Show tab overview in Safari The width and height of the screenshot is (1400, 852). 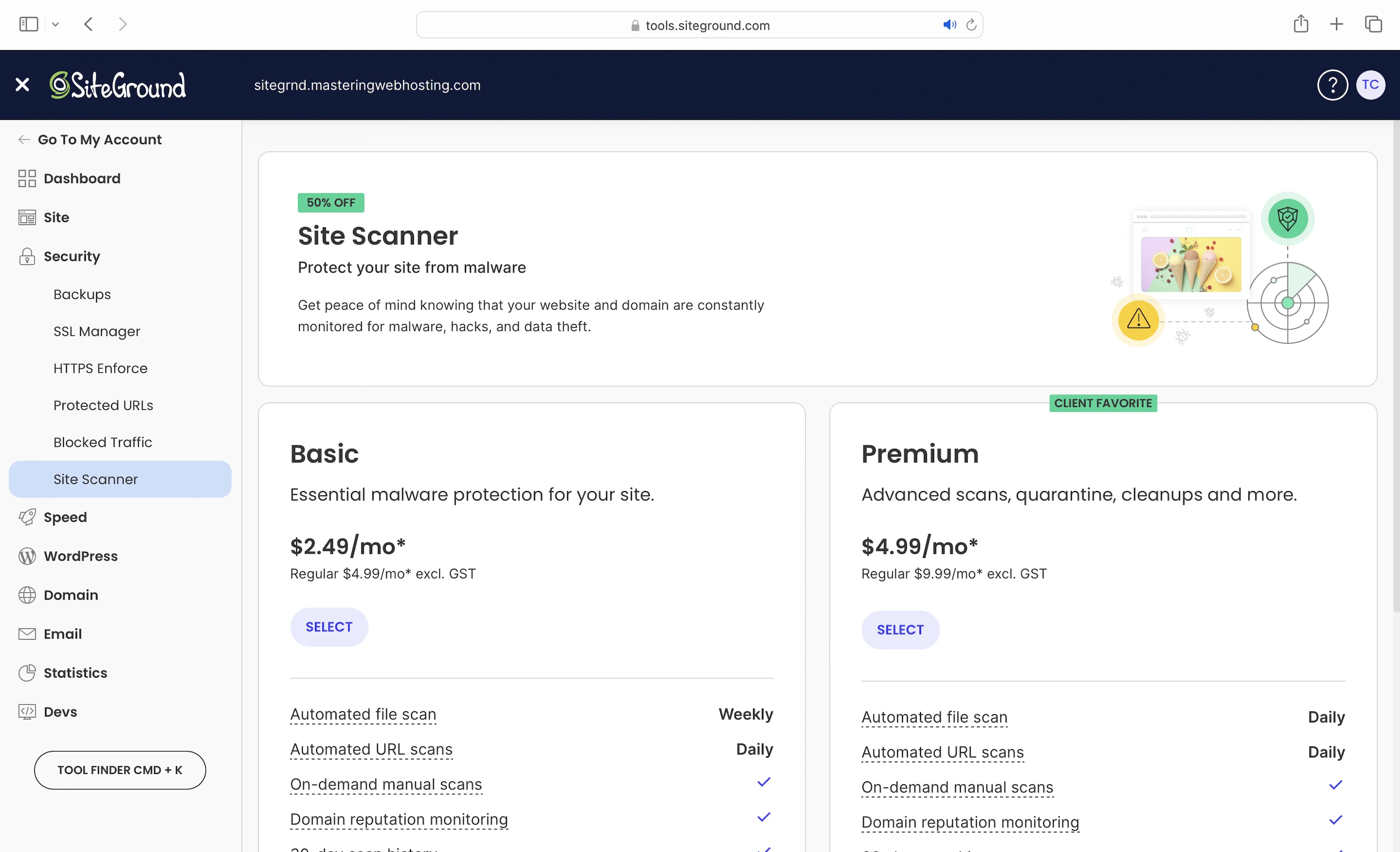[1372, 24]
